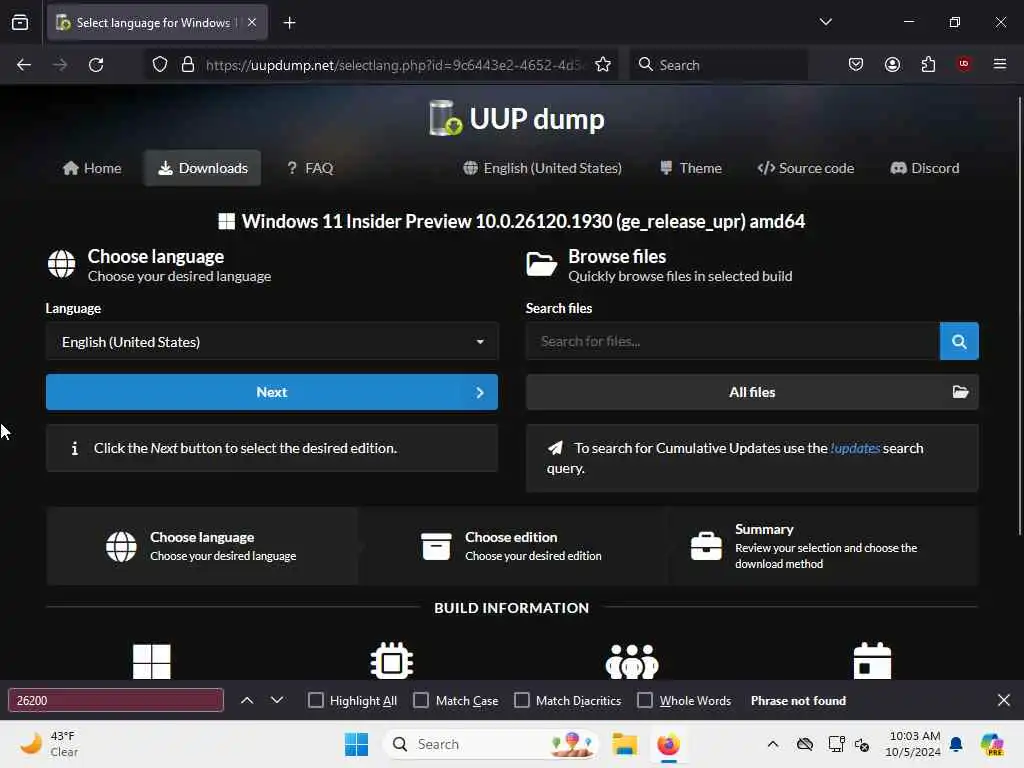Expand the Language dropdown
1024x768 pixels.
tap(272, 342)
